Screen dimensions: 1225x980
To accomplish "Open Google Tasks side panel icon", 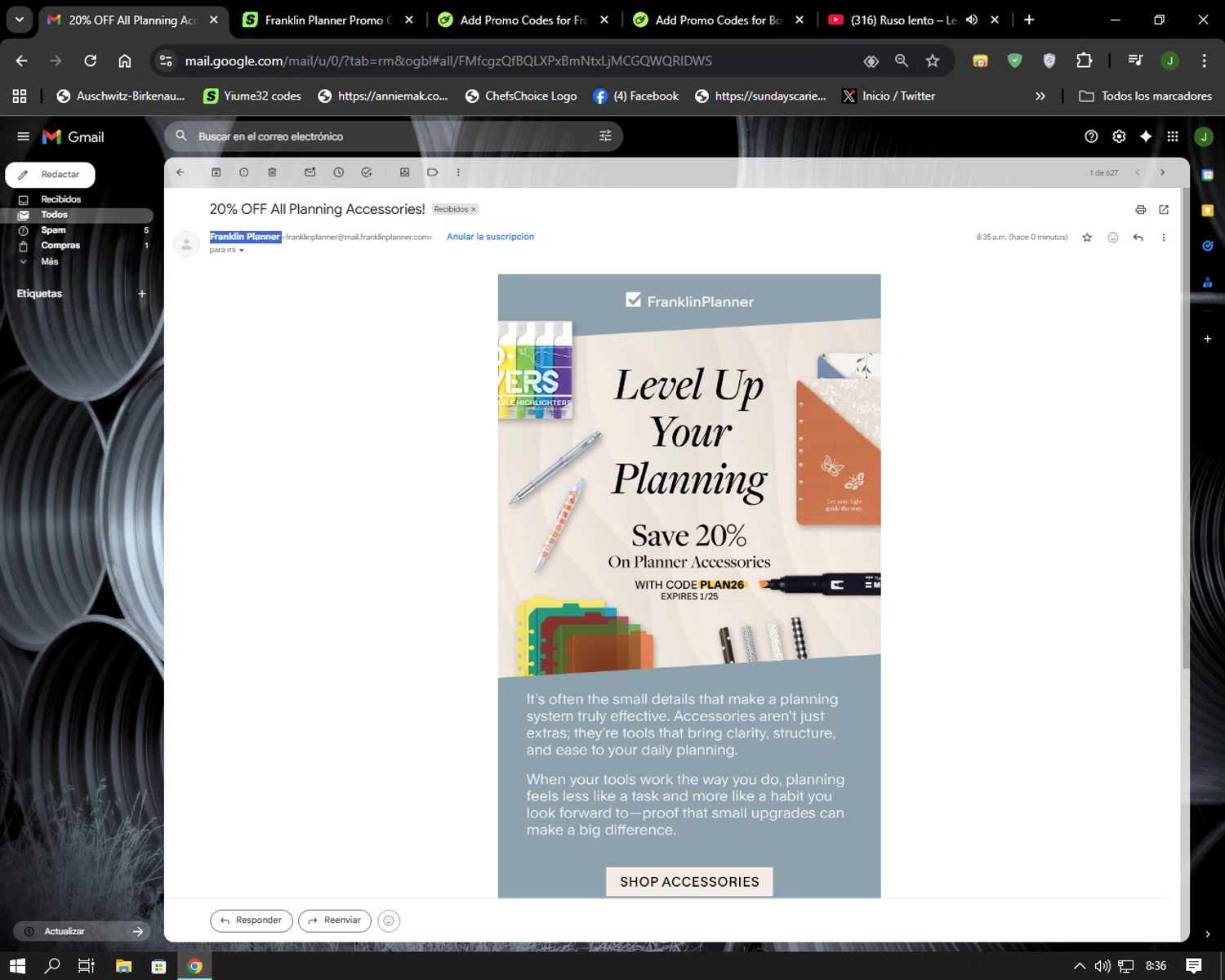I will coord(1208,246).
